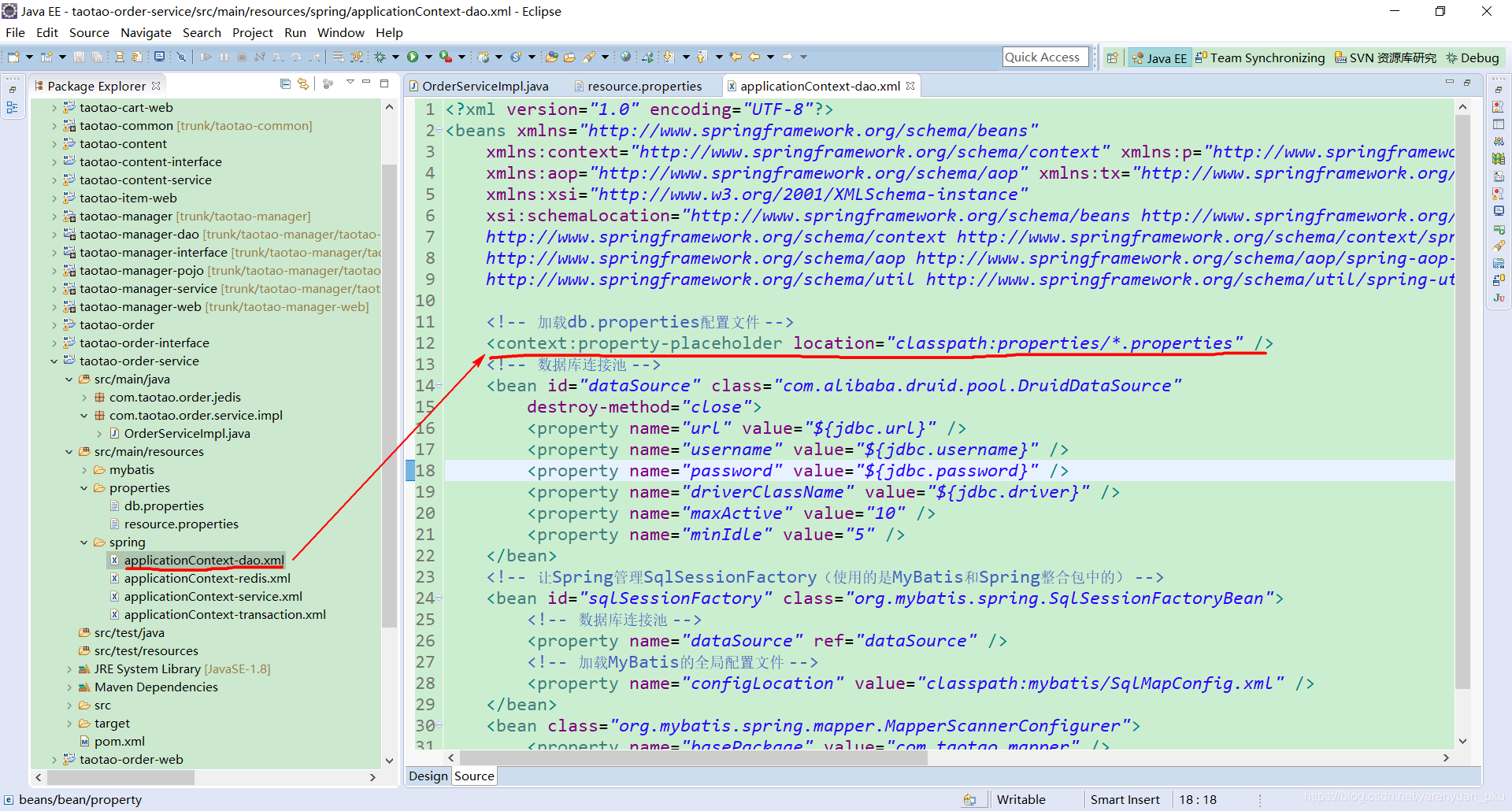Open the Navigate menu

pyautogui.click(x=146, y=32)
